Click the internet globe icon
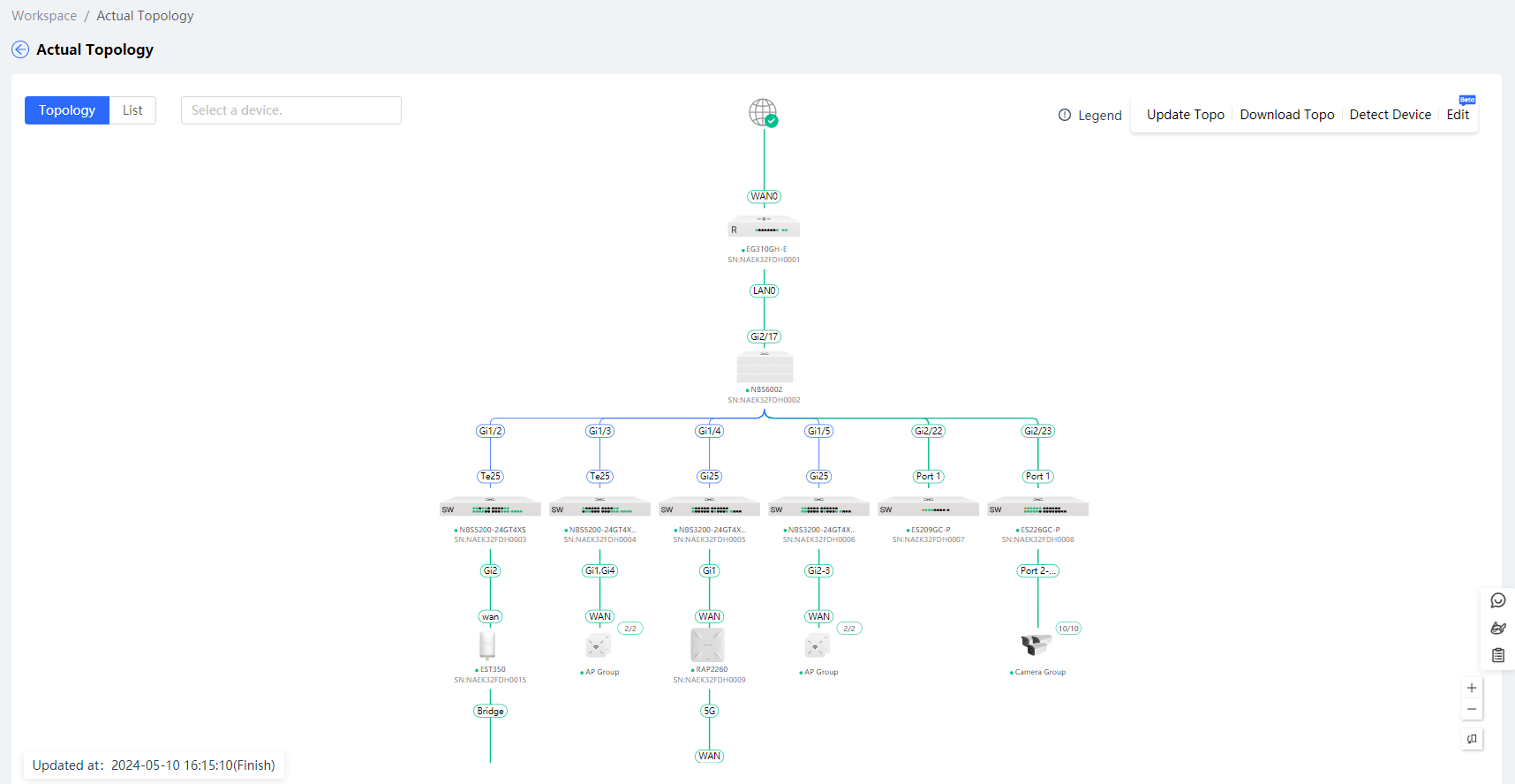The width and height of the screenshot is (1515, 784). pyautogui.click(x=763, y=112)
